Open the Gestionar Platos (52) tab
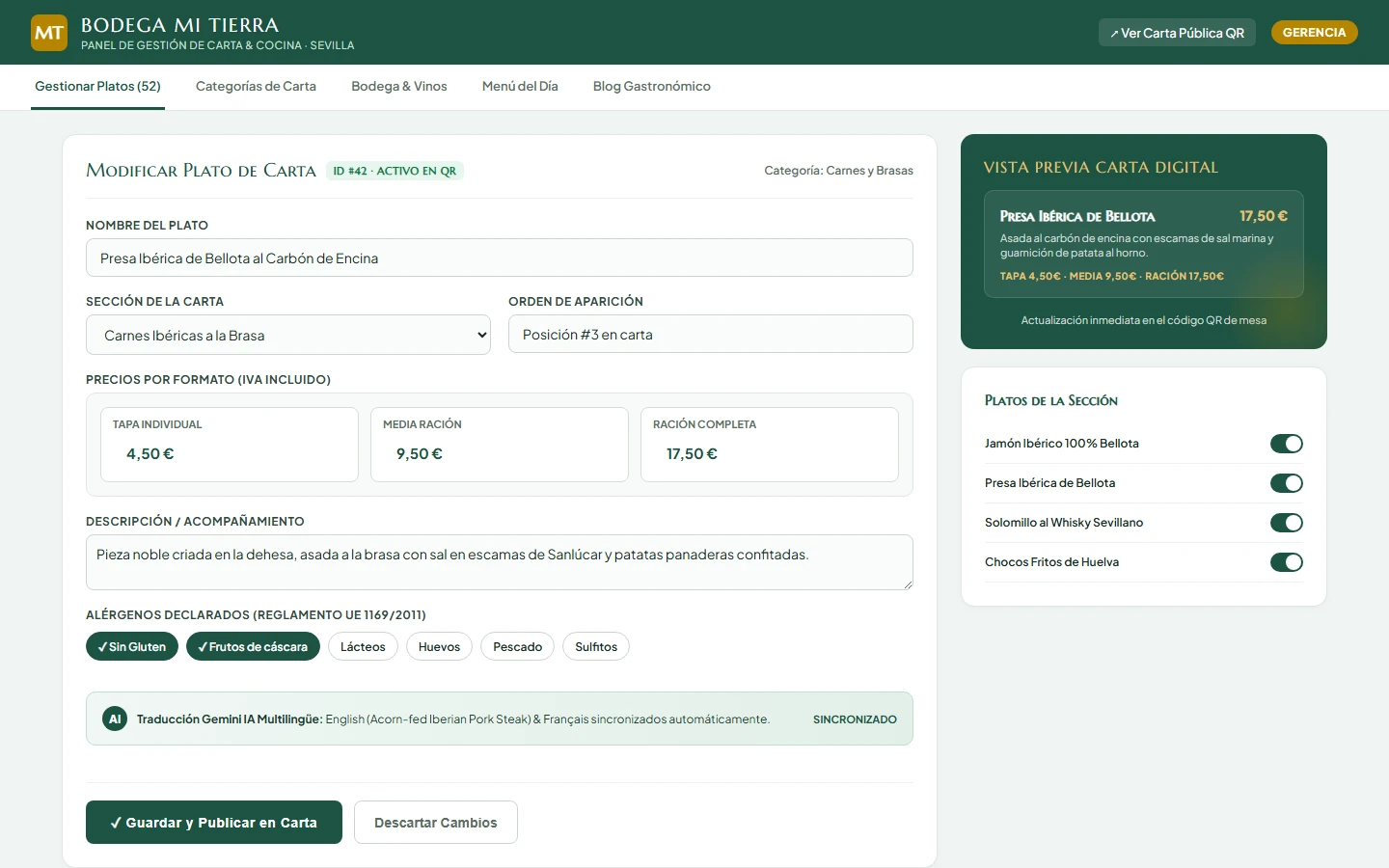Image resolution: width=1389 pixels, height=868 pixels. tap(97, 87)
